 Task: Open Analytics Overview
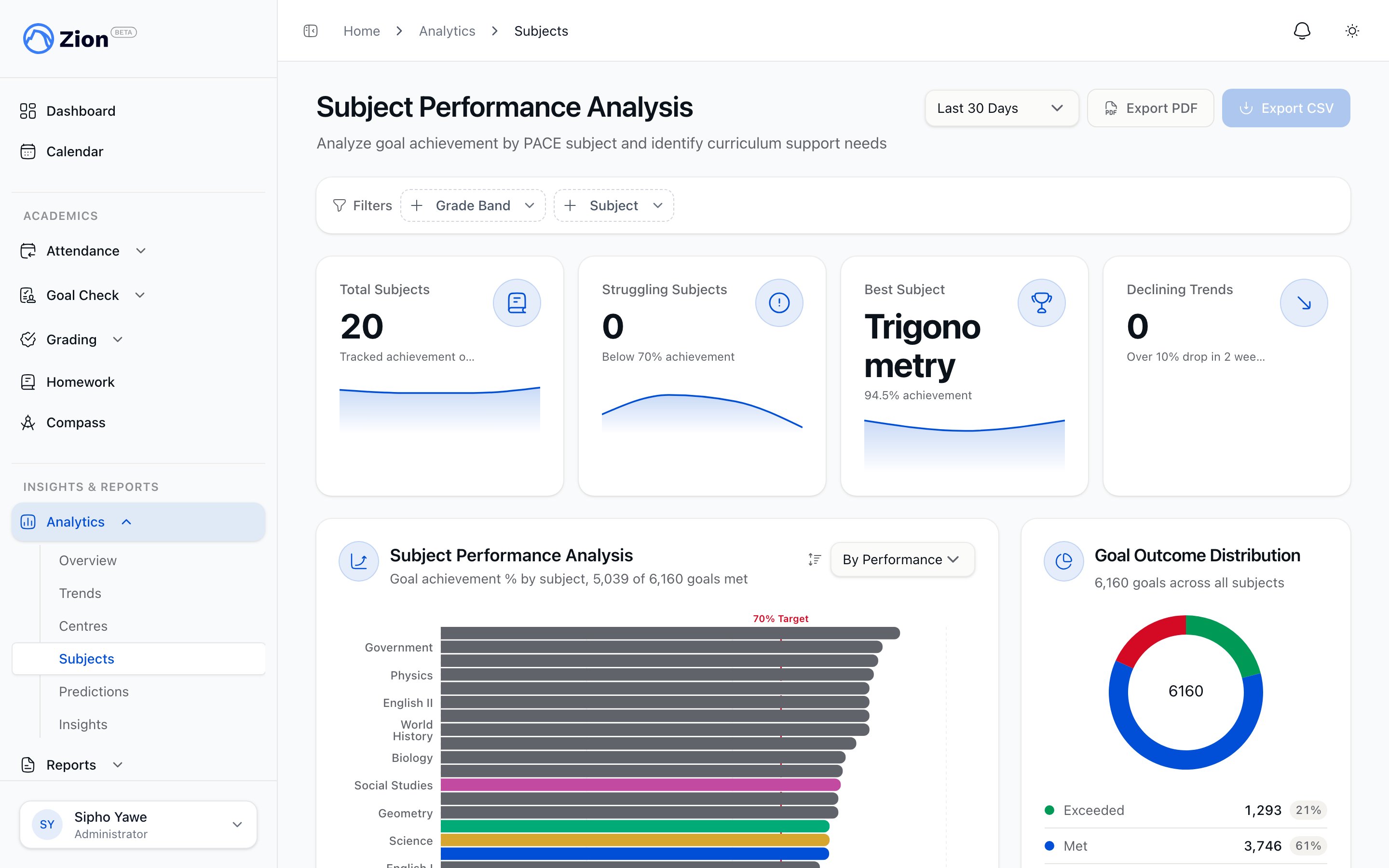[x=88, y=560]
